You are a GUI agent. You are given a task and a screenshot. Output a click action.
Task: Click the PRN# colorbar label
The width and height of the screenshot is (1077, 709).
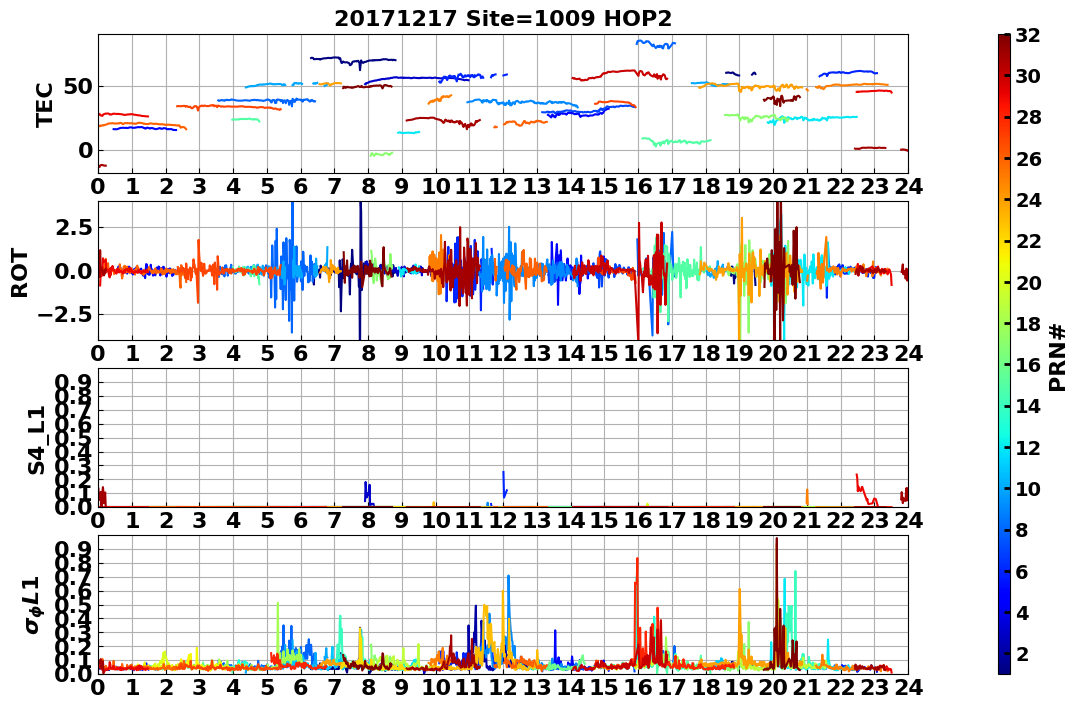(x=1058, y=358)
